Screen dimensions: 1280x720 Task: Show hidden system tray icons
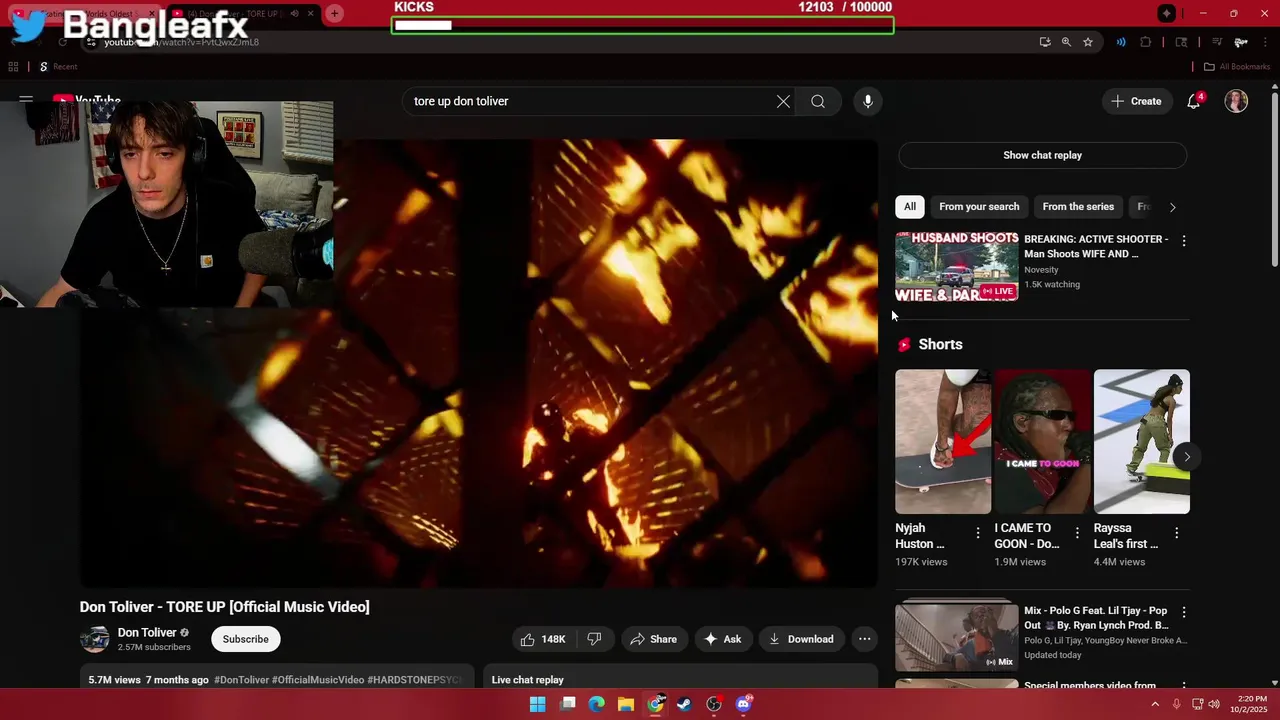point(1155,704)
